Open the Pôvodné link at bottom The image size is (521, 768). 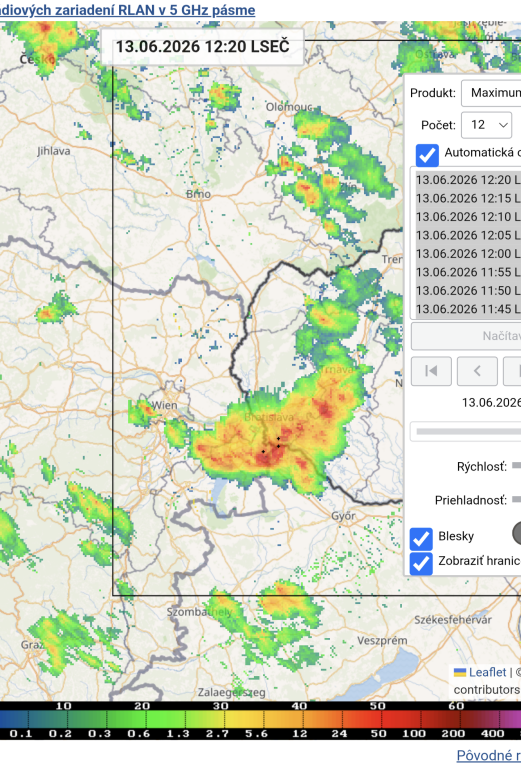pyautogui.click(x=489, y=756)
